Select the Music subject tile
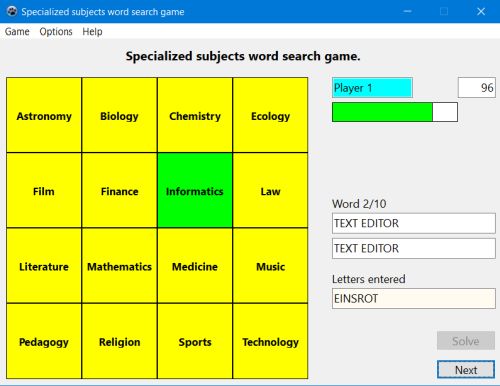The width and height of the screenshot is (500, 386). [x=270, y=266]
